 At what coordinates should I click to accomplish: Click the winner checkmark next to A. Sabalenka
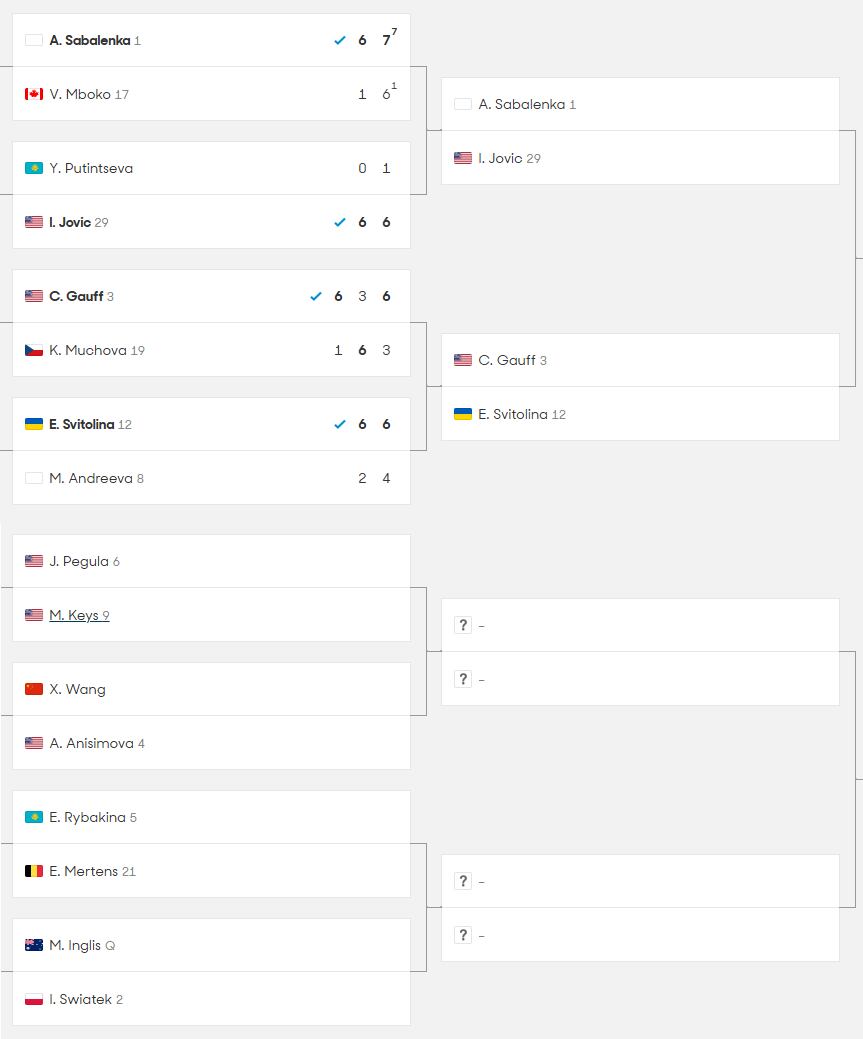tap(340, 40)
